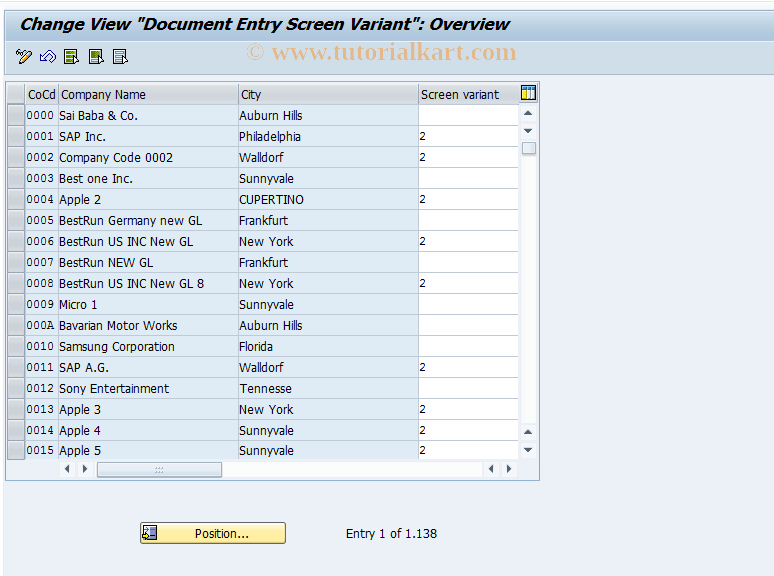Click screen variant field for Best one Inc.
Screen dimensions: 774x576
pyautogui.click(x=468, y=178)
